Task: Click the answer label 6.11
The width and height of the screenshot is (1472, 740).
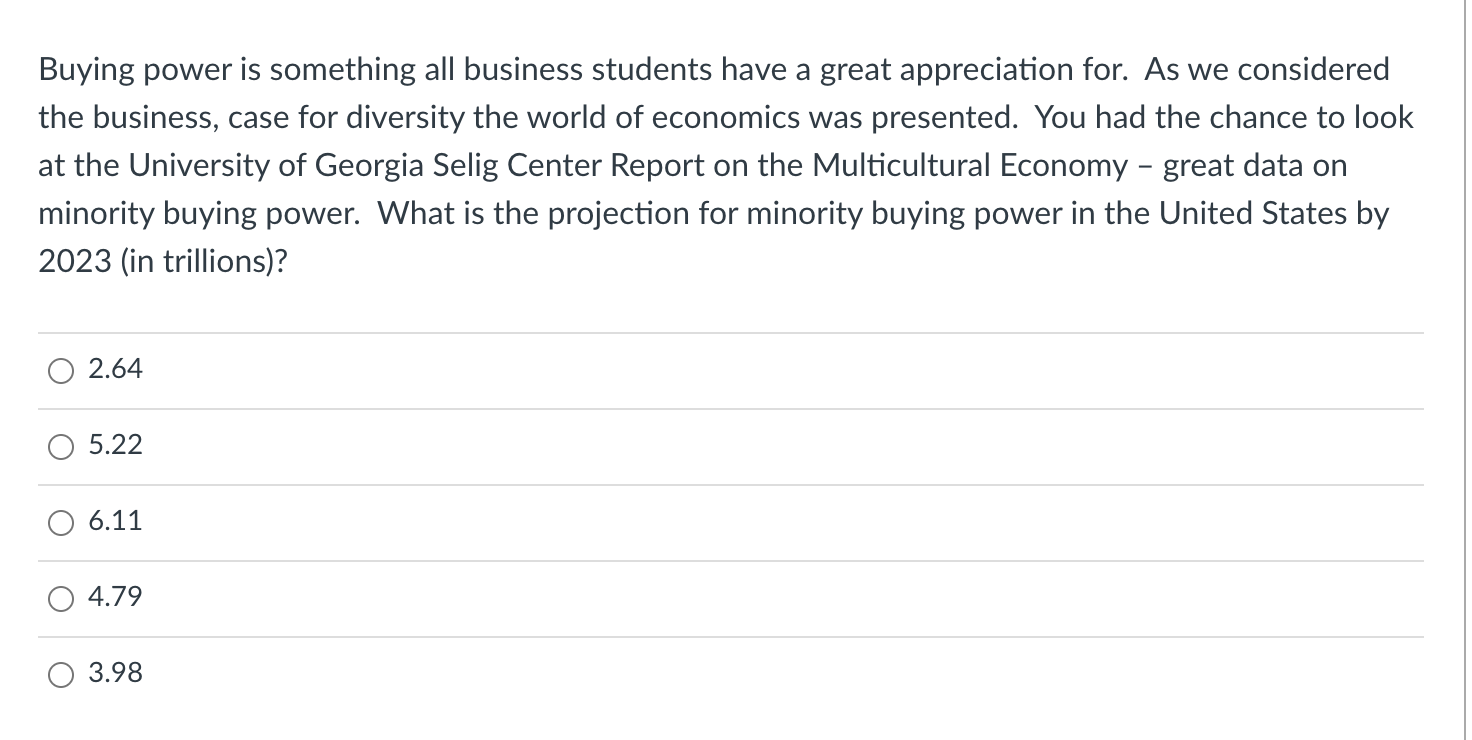Action: tap(114, 521)
